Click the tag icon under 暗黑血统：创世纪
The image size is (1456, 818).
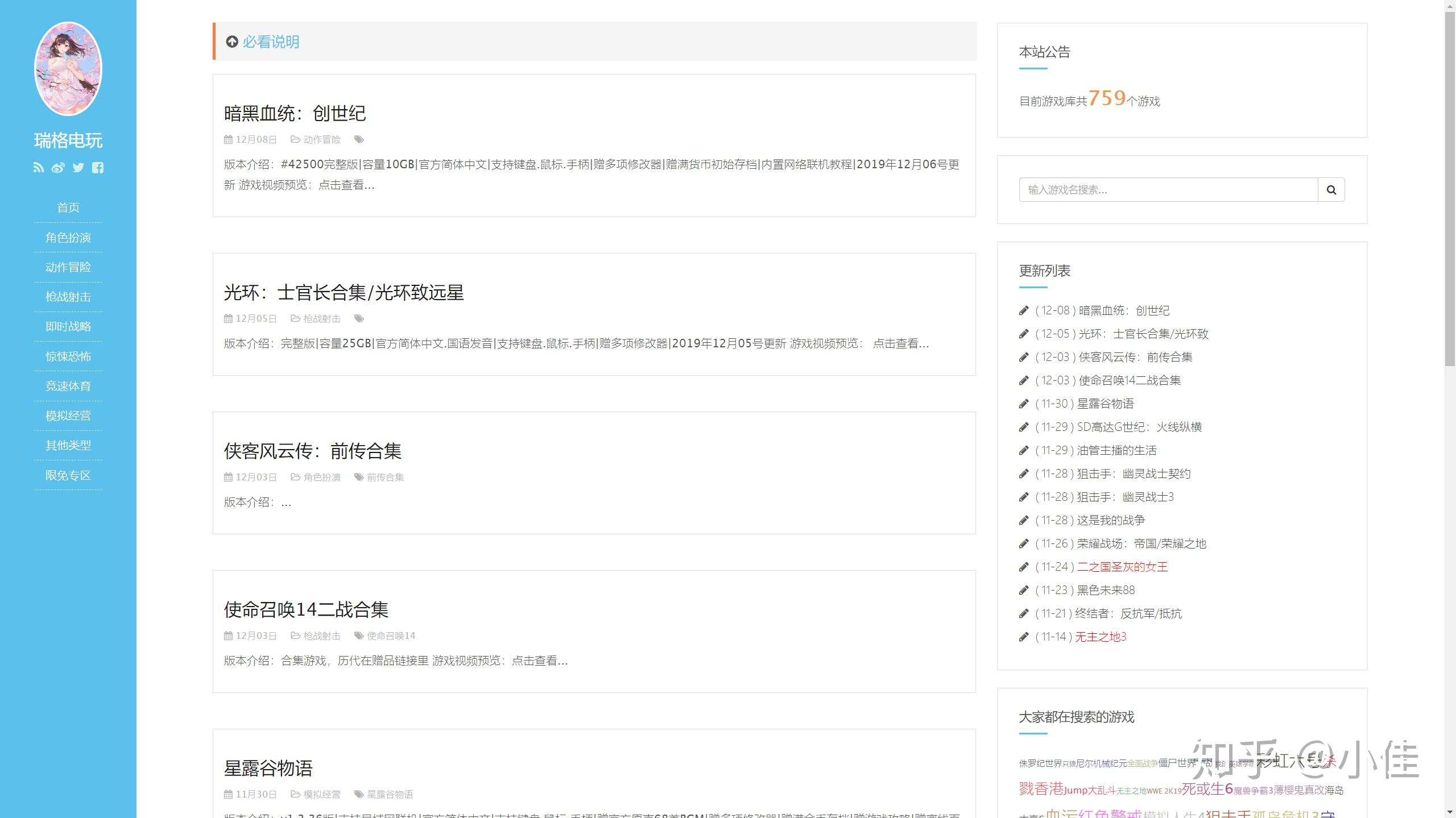(359, 139)
